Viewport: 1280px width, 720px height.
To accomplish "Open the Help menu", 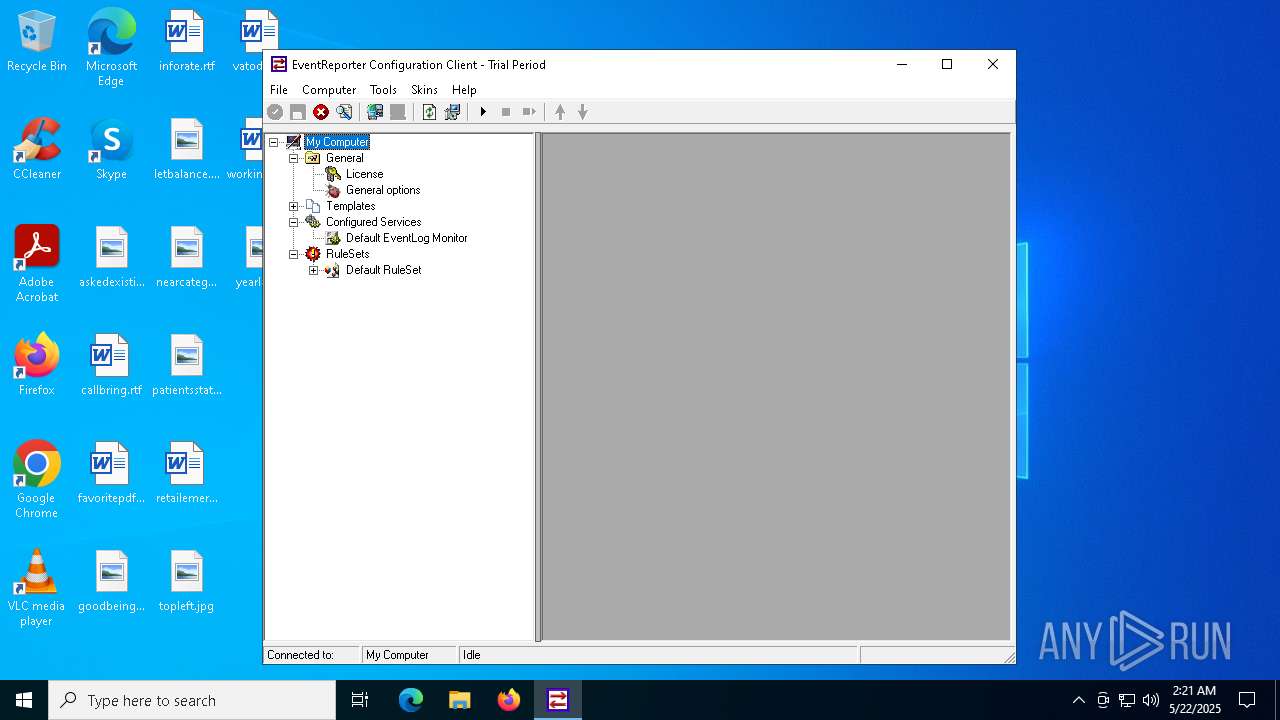I will tap(464, 90).
